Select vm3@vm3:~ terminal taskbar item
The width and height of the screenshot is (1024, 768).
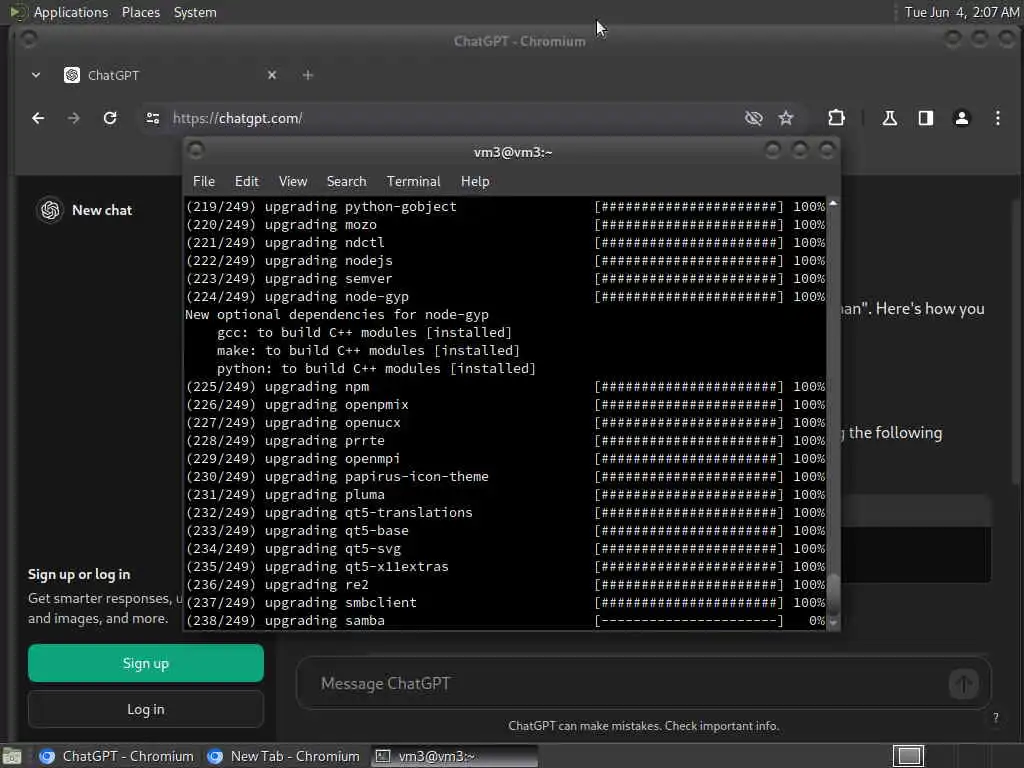tap(455, 756)
